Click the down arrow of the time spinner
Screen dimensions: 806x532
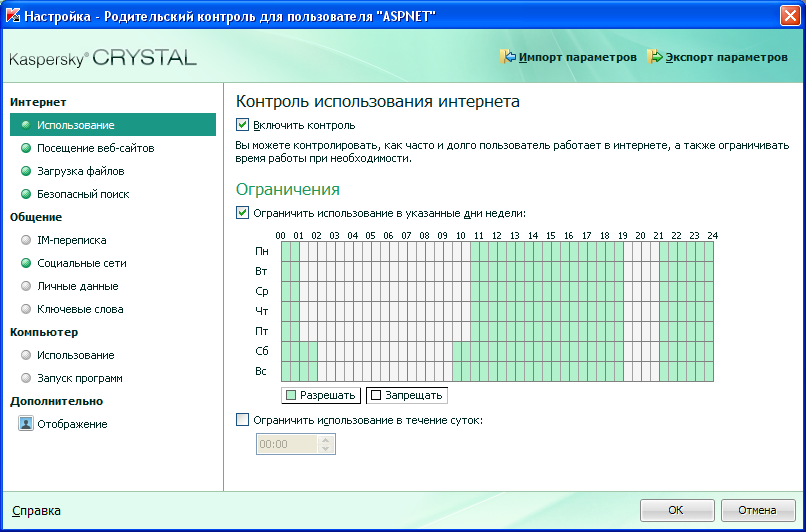point(326,449)
